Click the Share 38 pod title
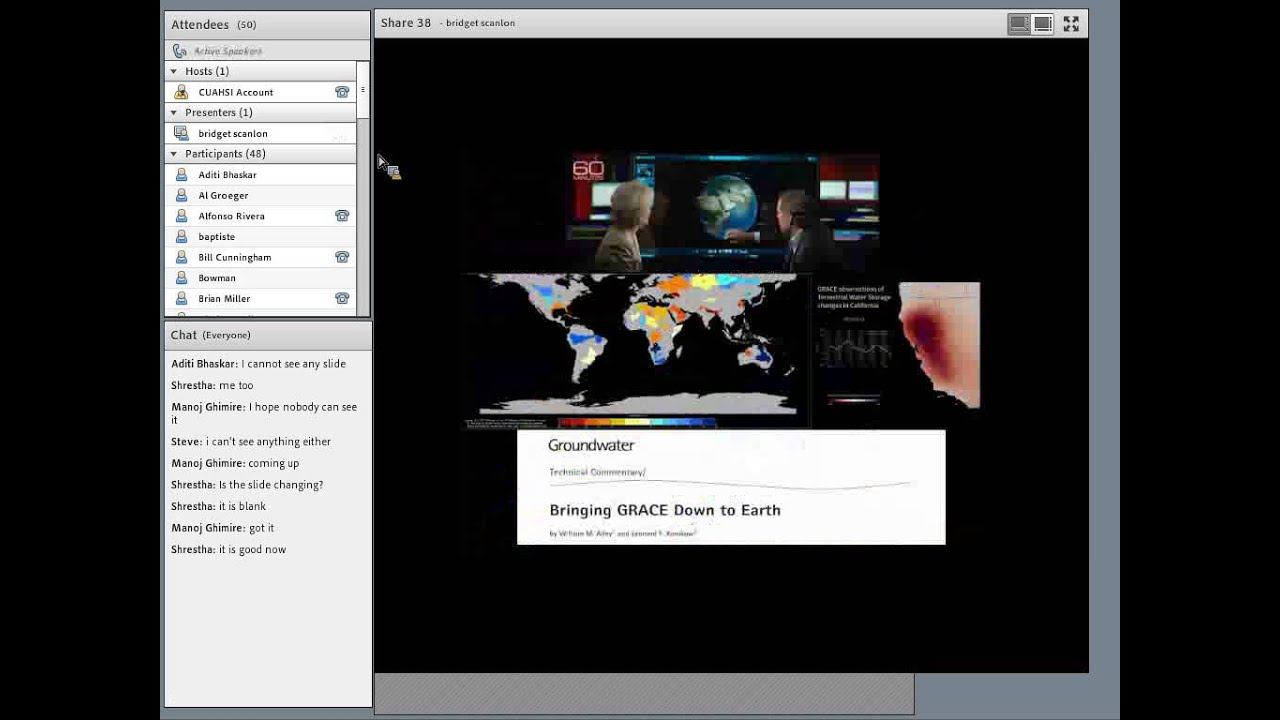The image size is (1280, 720). pyautogui.click(x=406, y=23)
